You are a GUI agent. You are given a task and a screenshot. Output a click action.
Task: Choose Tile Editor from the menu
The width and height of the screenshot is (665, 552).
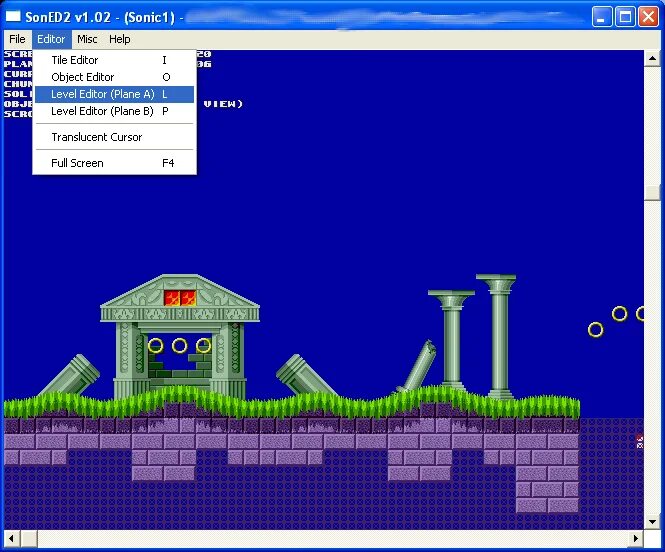114,60
